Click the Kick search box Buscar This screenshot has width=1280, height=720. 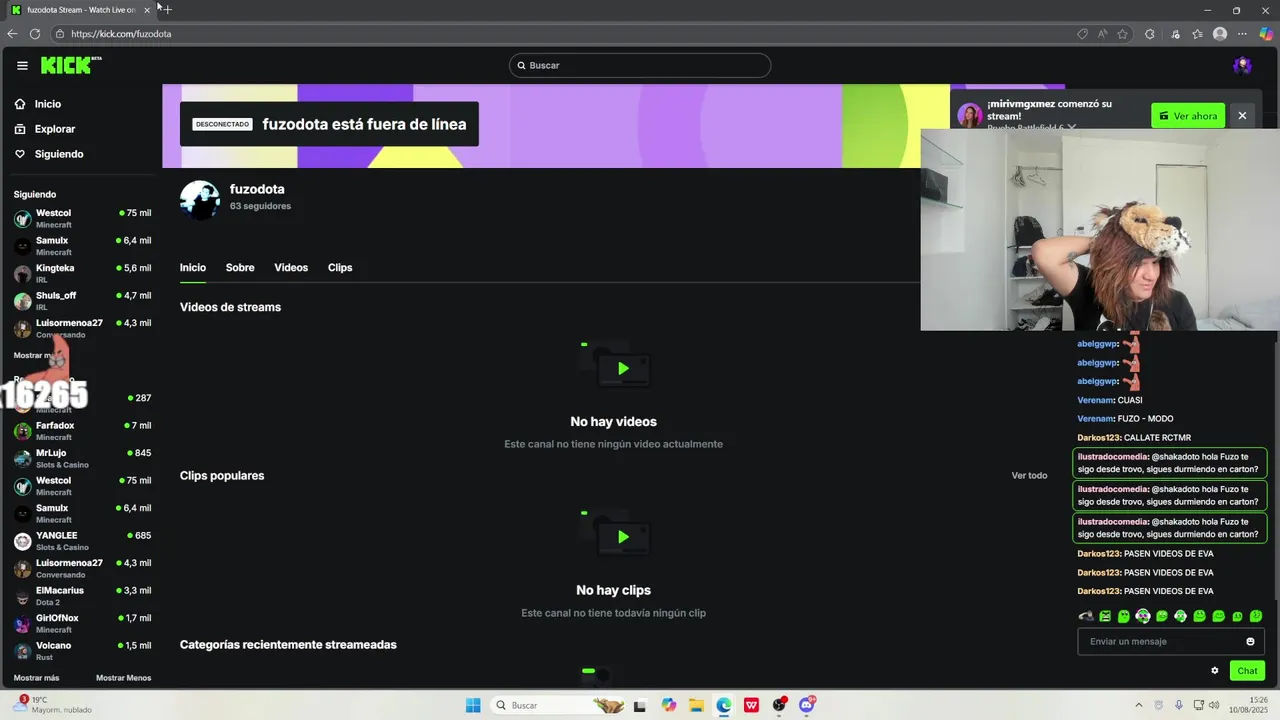(640, 65)
